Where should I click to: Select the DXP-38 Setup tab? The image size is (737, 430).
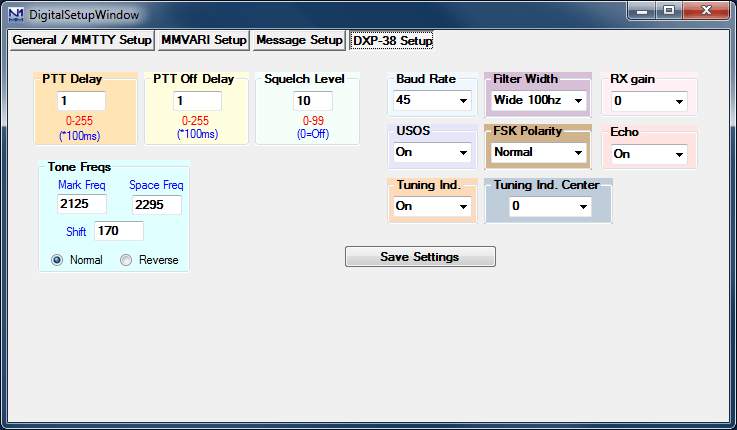coord(392,40)
